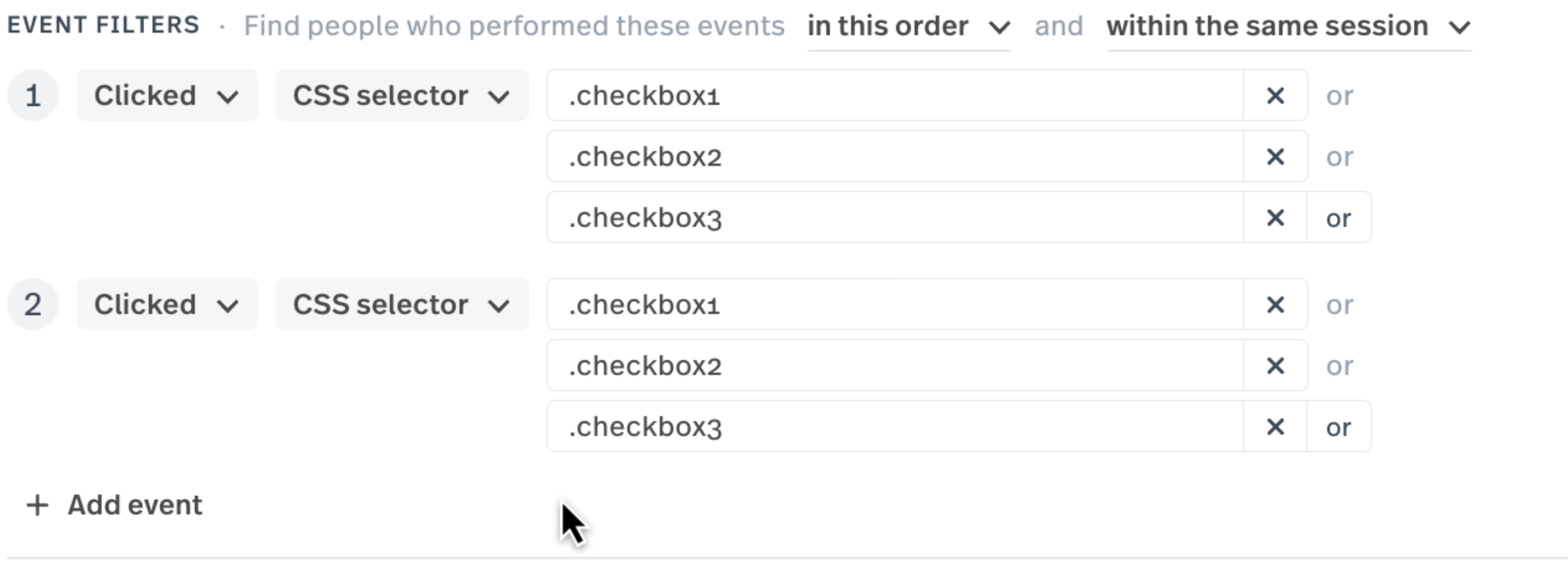Remove .checkbox1 selector from event 1

[x=1275, y=95]
